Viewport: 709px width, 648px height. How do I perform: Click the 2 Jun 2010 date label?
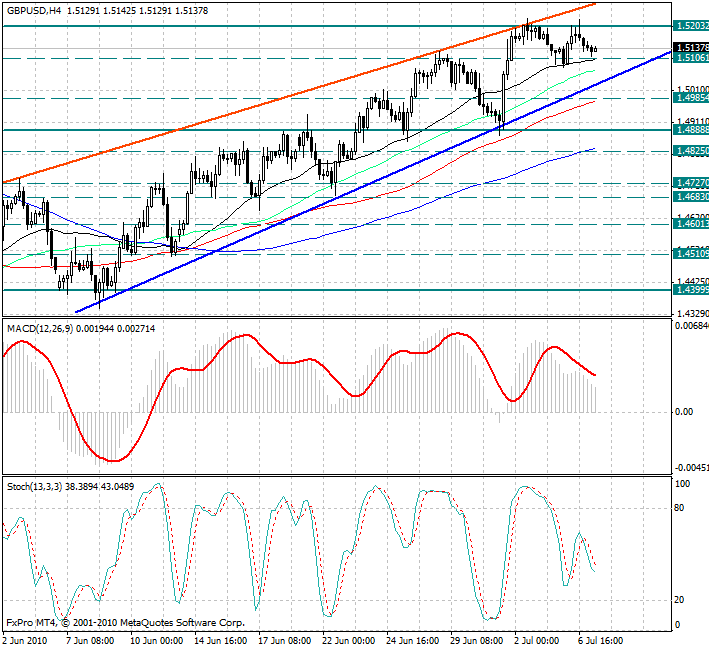click(x=24, y=641)
